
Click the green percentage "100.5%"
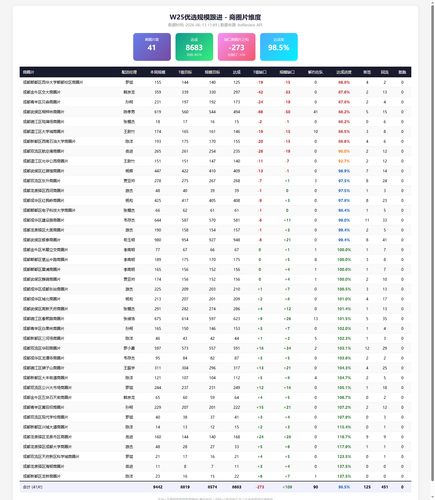(x=344, y=289)
